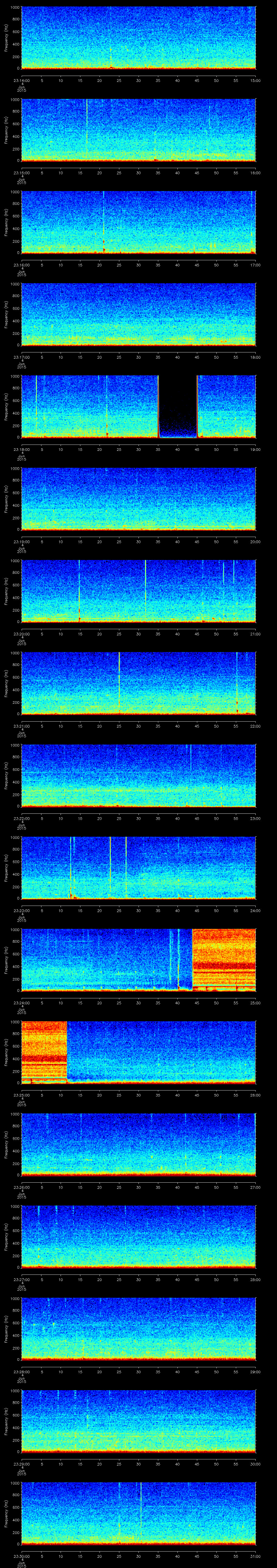Click the 23:17:00 start time label
The image size is (277, 1568).
pyautogui.click(x=21, y=357)
